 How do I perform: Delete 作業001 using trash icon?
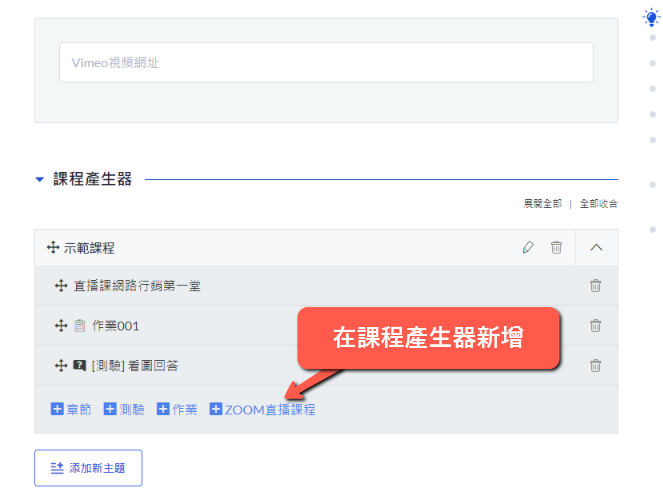tap(595, 326)
